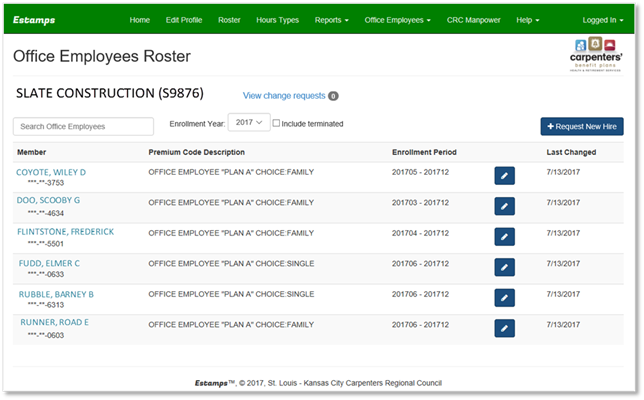
Task: Open the COYOTE, WILEY D member link
Action: [51, 172]
